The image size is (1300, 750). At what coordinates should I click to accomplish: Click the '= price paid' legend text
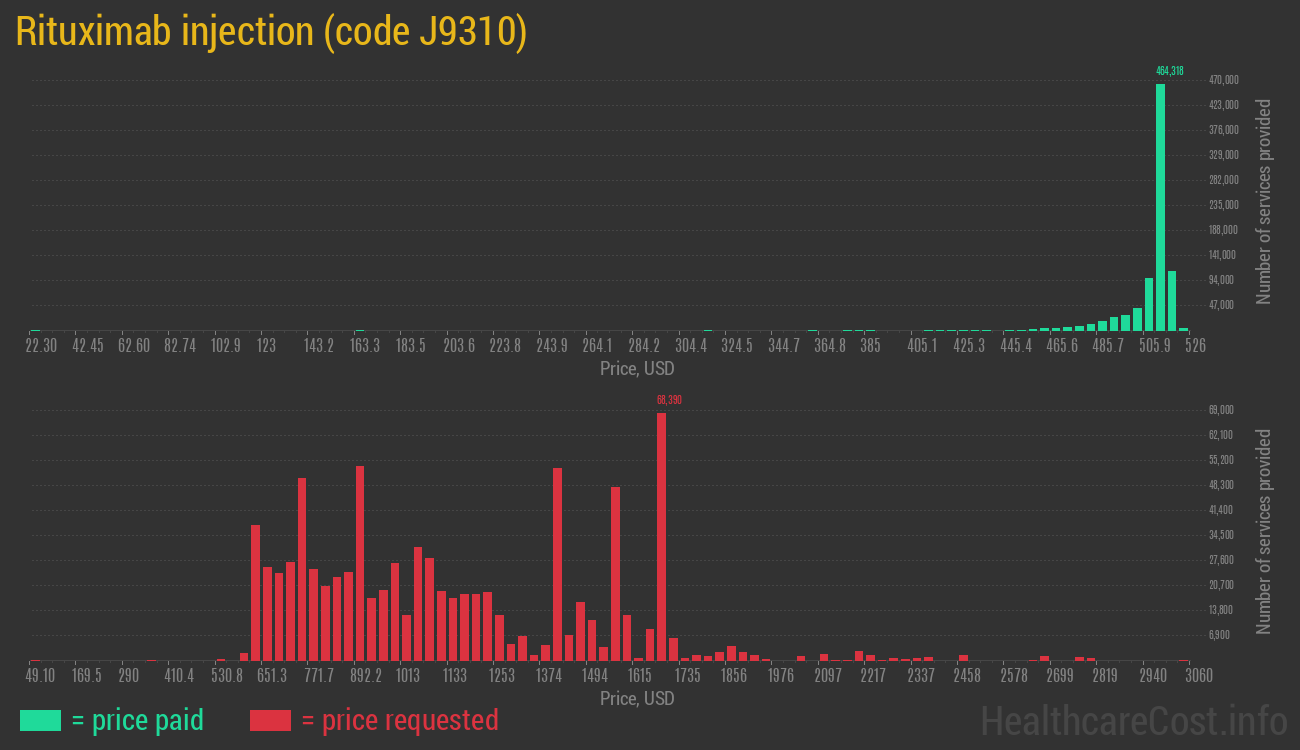[x=138, y=720]
